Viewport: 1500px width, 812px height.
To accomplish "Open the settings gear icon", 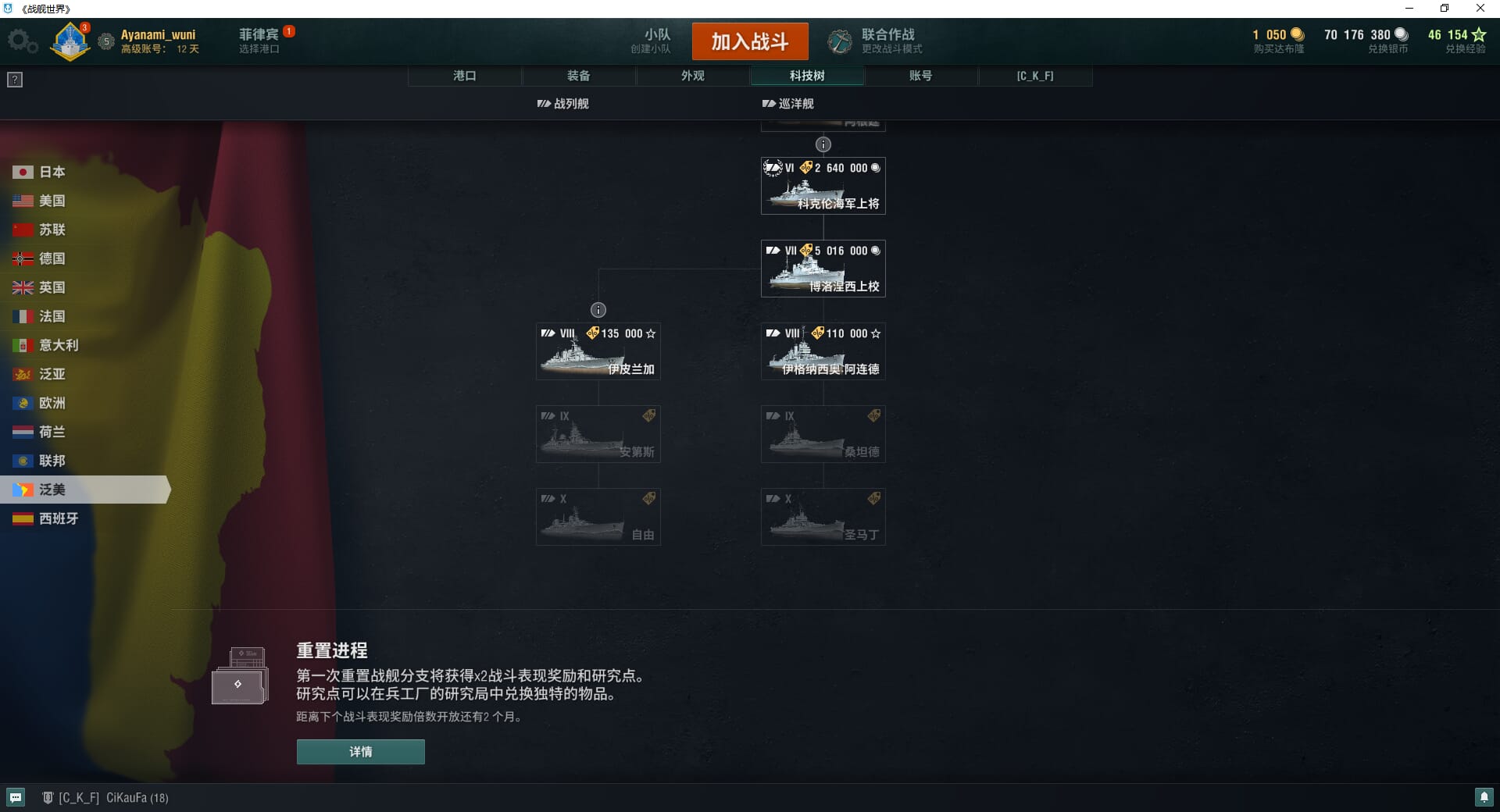I will pos(23,41).
